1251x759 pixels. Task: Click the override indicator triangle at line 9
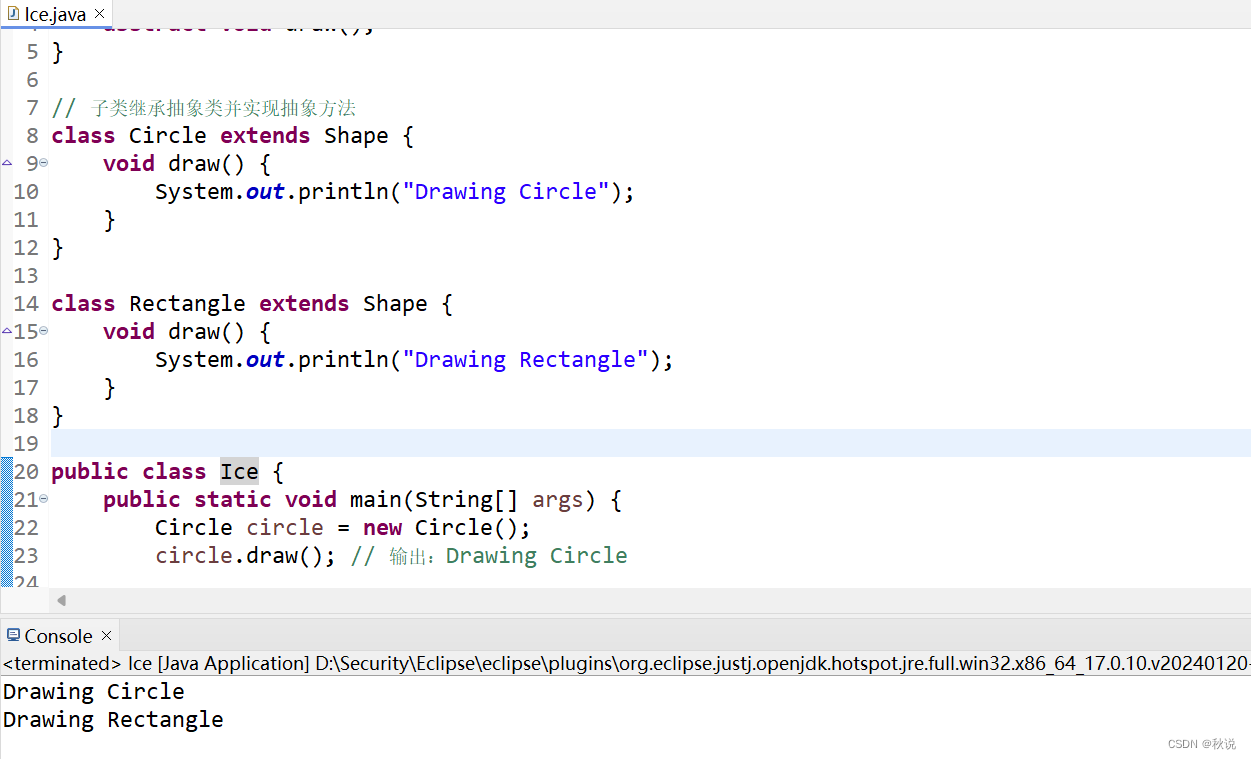[7, 162]
